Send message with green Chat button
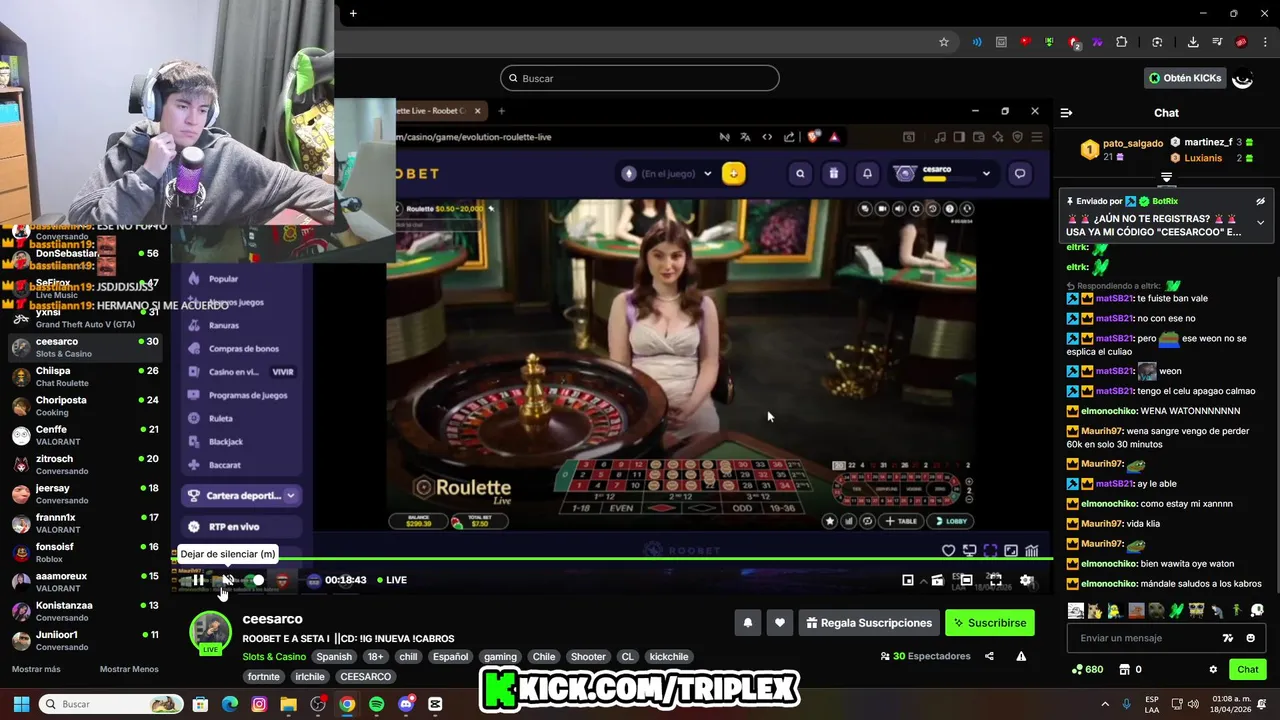Viewport: 1280px width, 720px height. (1248, 670)
